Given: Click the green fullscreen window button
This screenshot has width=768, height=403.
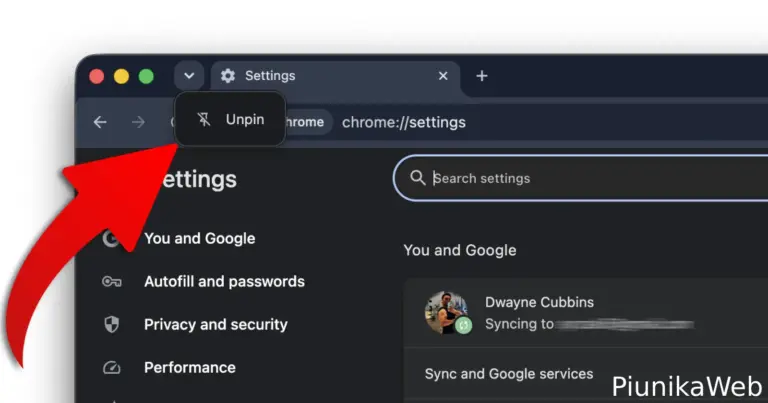Looking at the screenshot, I should coord(146,76).
